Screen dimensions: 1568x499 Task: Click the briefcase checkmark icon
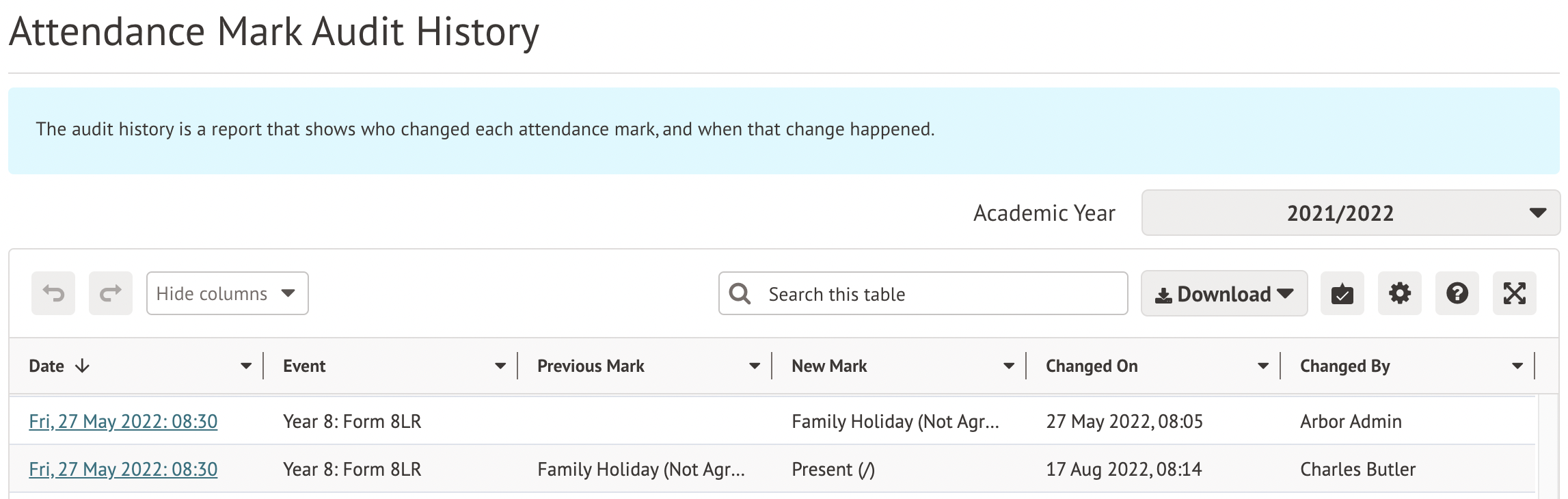click(1342, 294)
